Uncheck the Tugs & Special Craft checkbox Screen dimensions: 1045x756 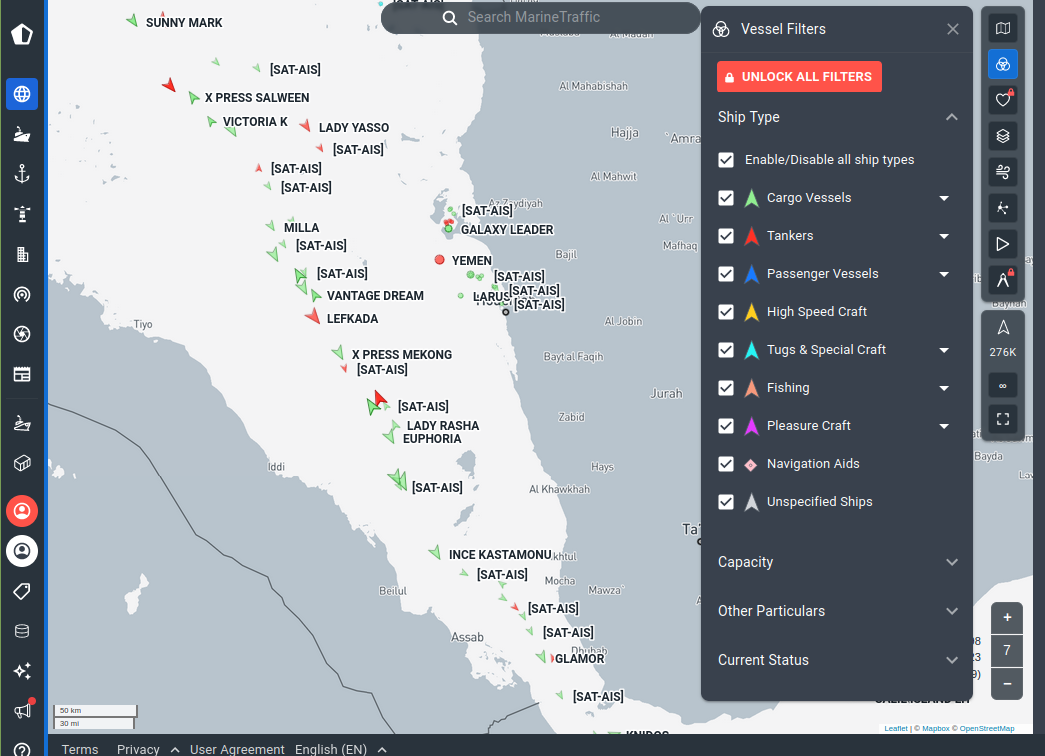click(x=726, y=350)
